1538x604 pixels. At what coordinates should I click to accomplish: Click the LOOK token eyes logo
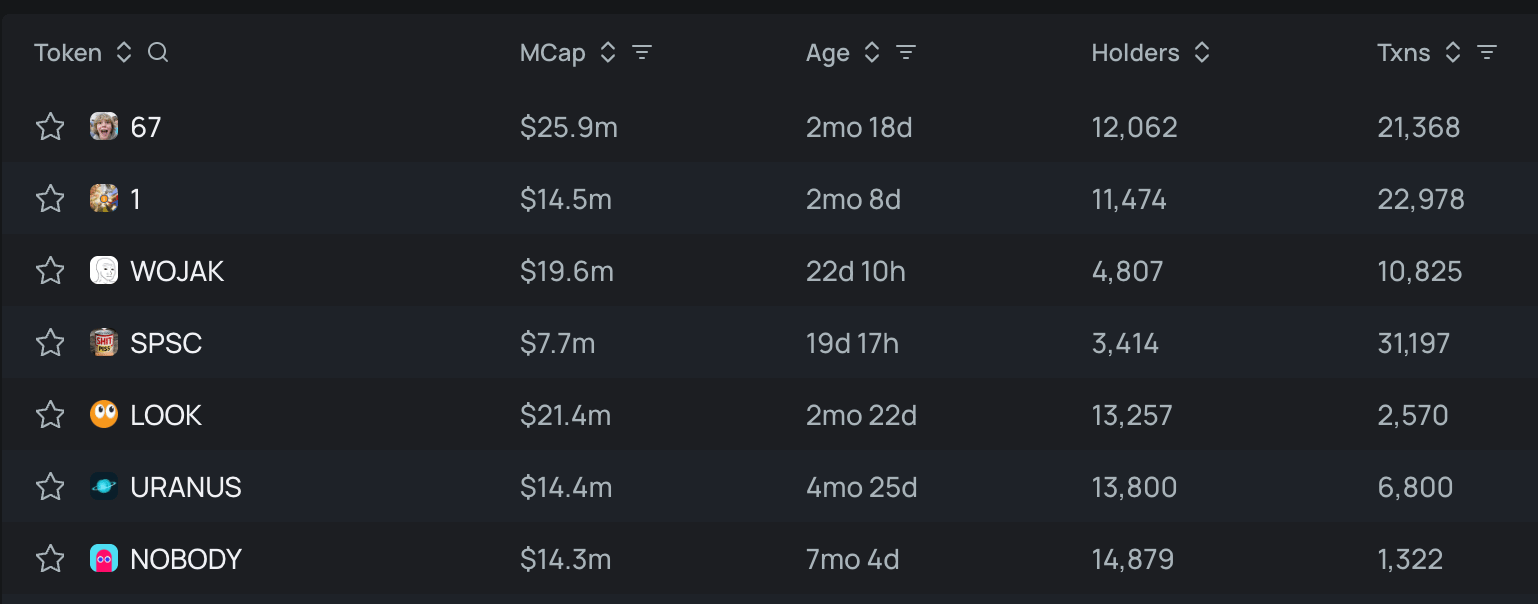pos(104,415)
